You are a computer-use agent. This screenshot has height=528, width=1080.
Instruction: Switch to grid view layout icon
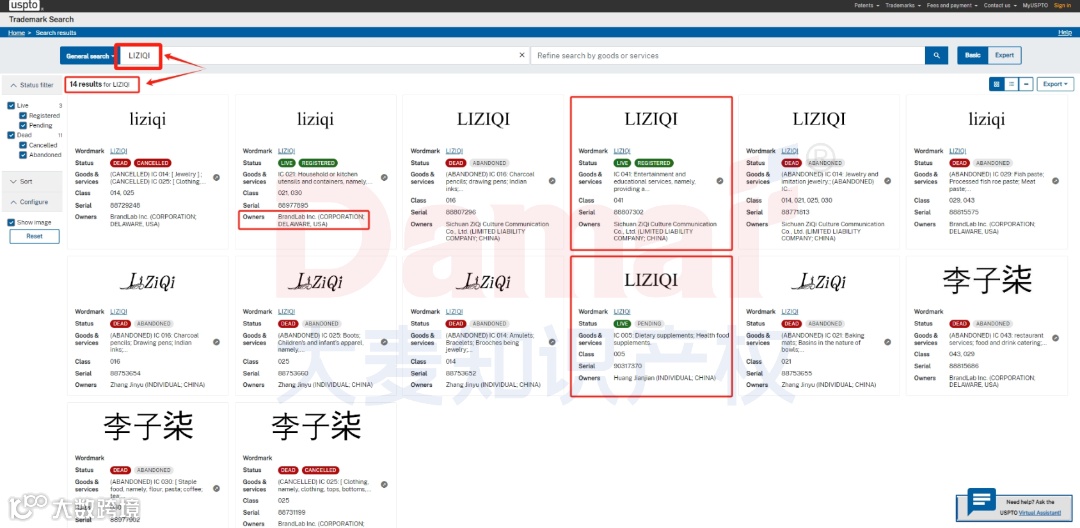pos(996,84)
